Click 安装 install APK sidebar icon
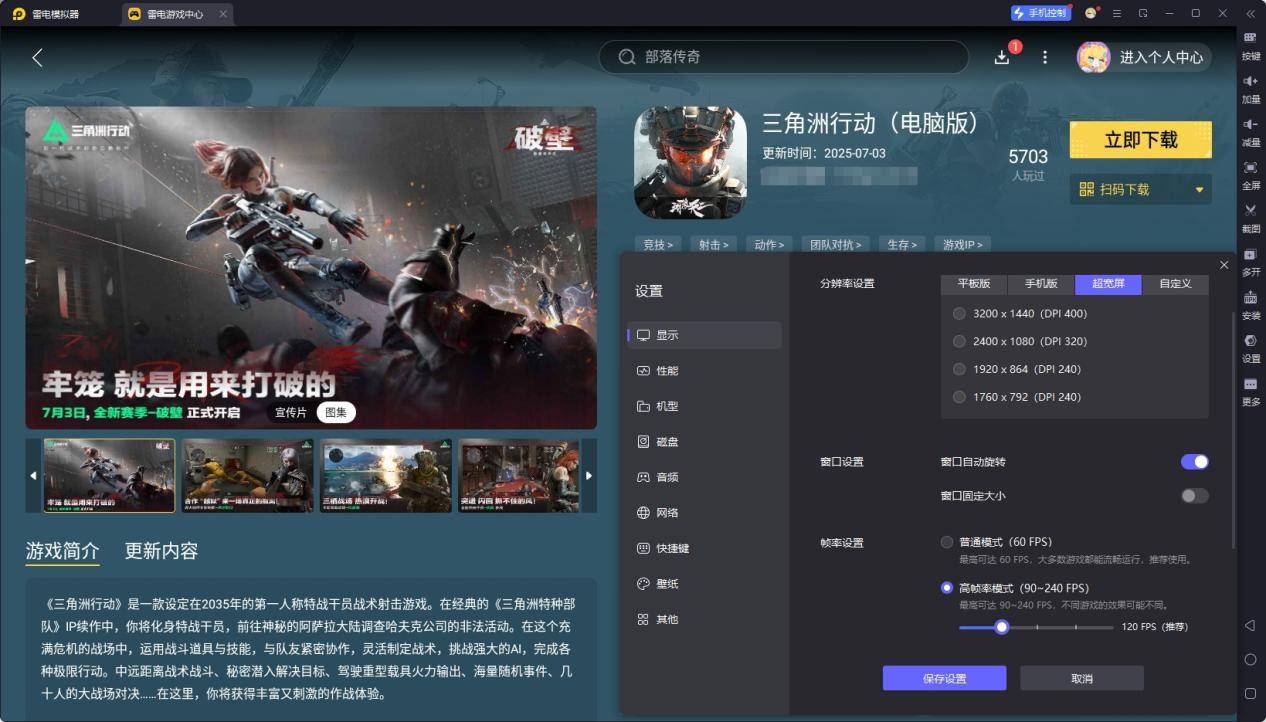The height and width of the screenshot is (722, 1266). [x=1250, y=304]
